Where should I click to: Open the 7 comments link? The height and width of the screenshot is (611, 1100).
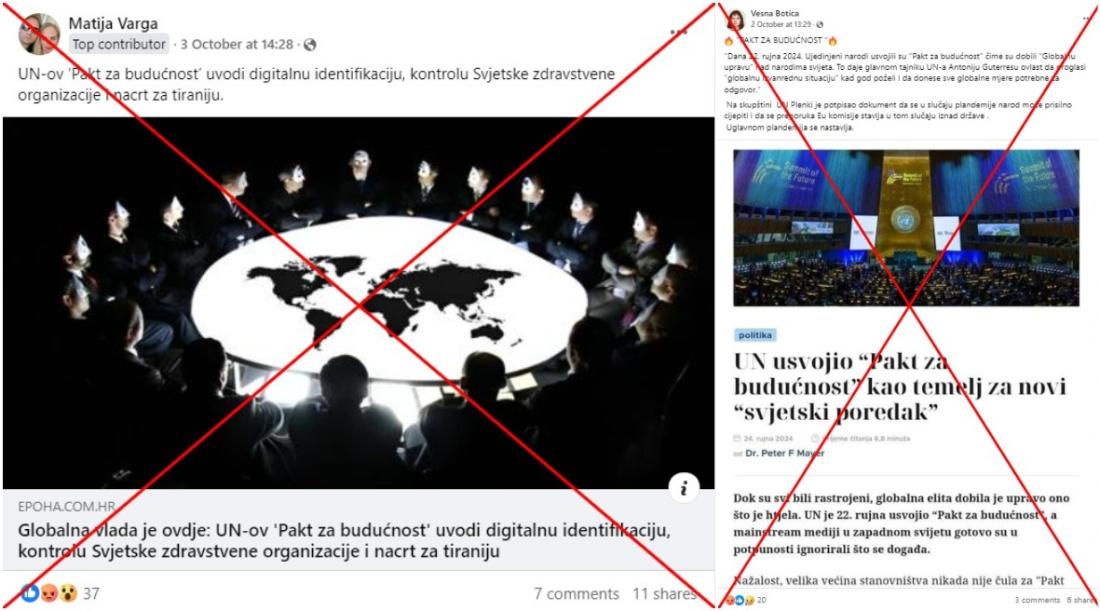click(x=576, y=594)
